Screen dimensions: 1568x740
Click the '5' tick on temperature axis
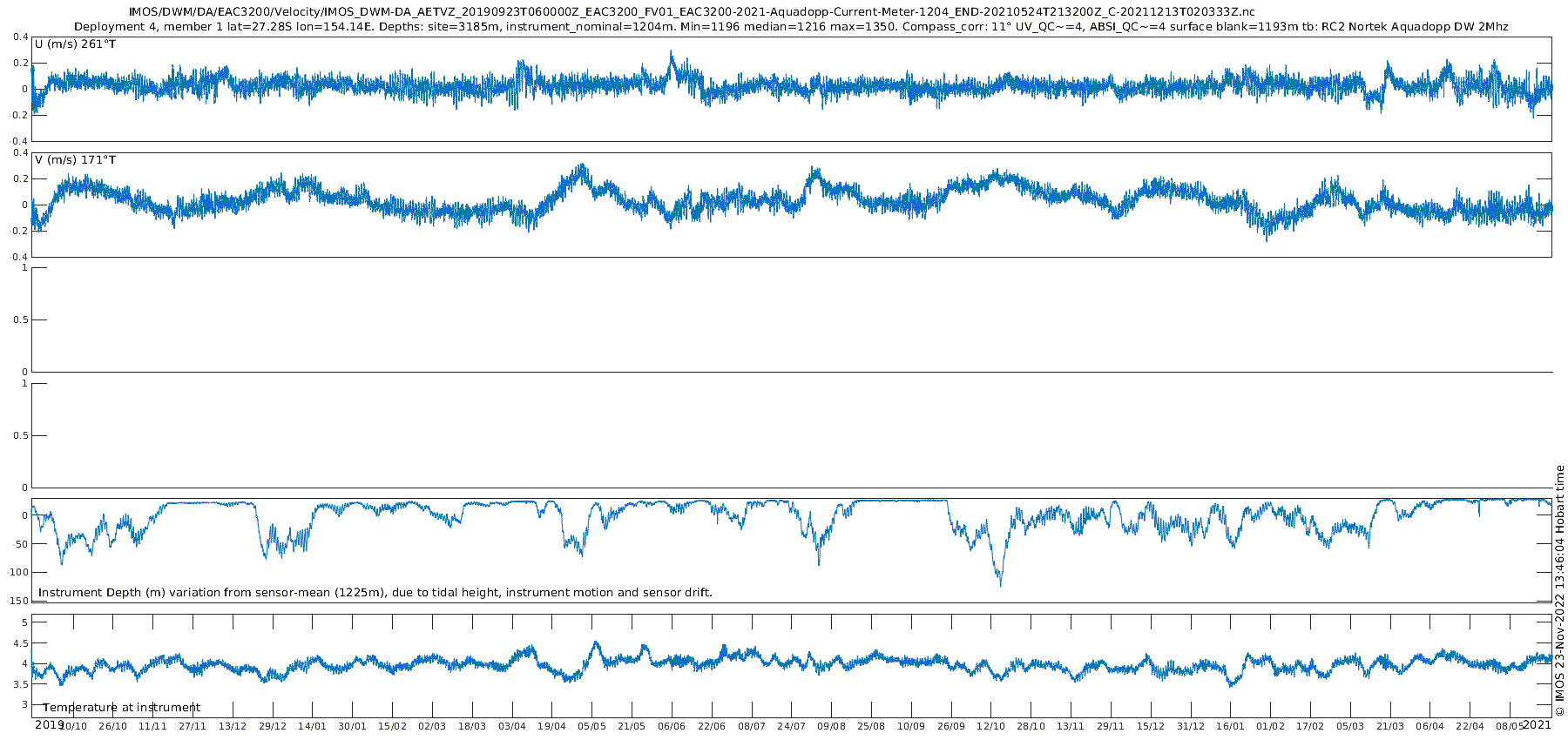(x=24, y=622)
